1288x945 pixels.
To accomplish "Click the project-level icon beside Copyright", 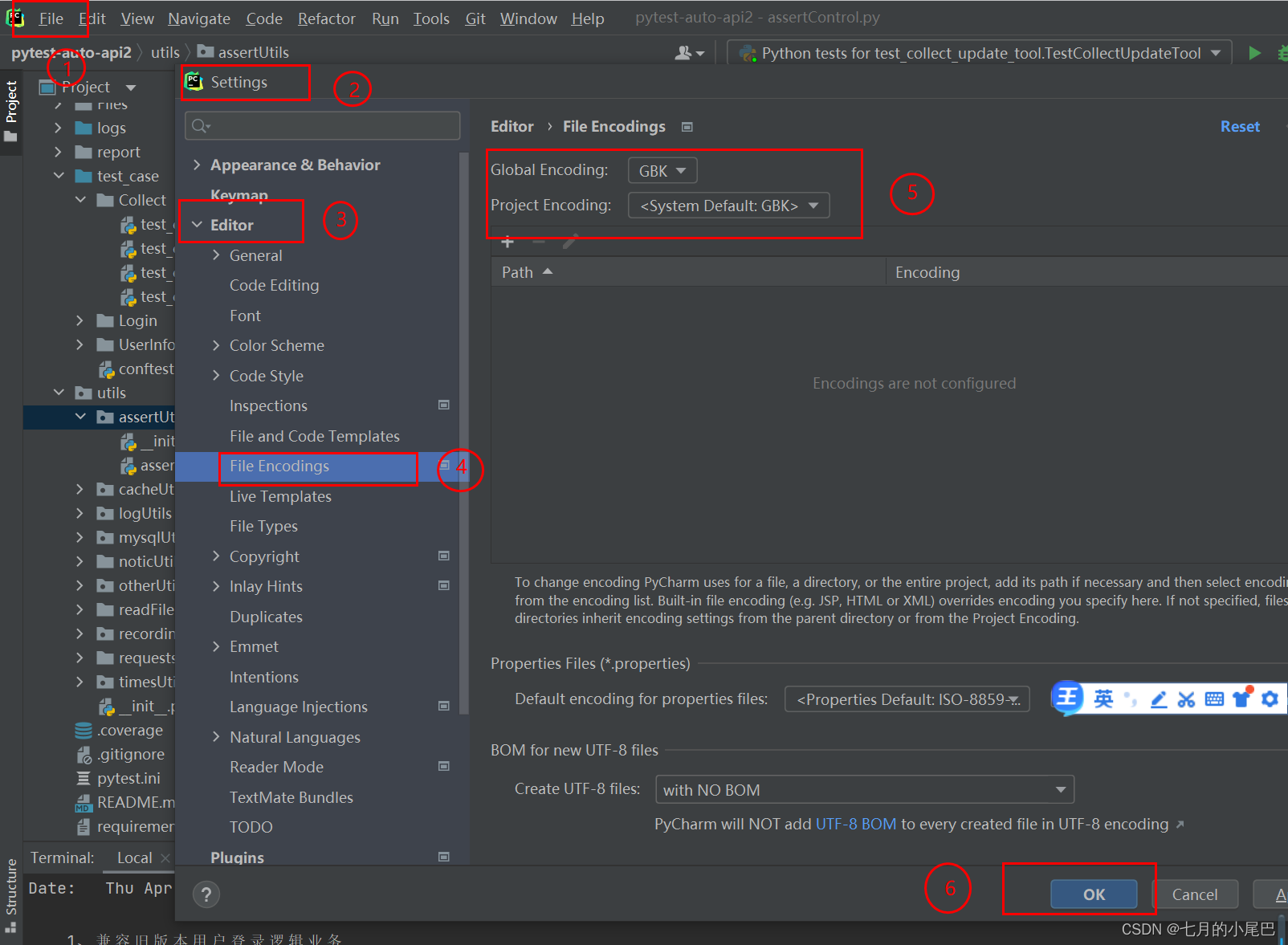I will 443,556.
